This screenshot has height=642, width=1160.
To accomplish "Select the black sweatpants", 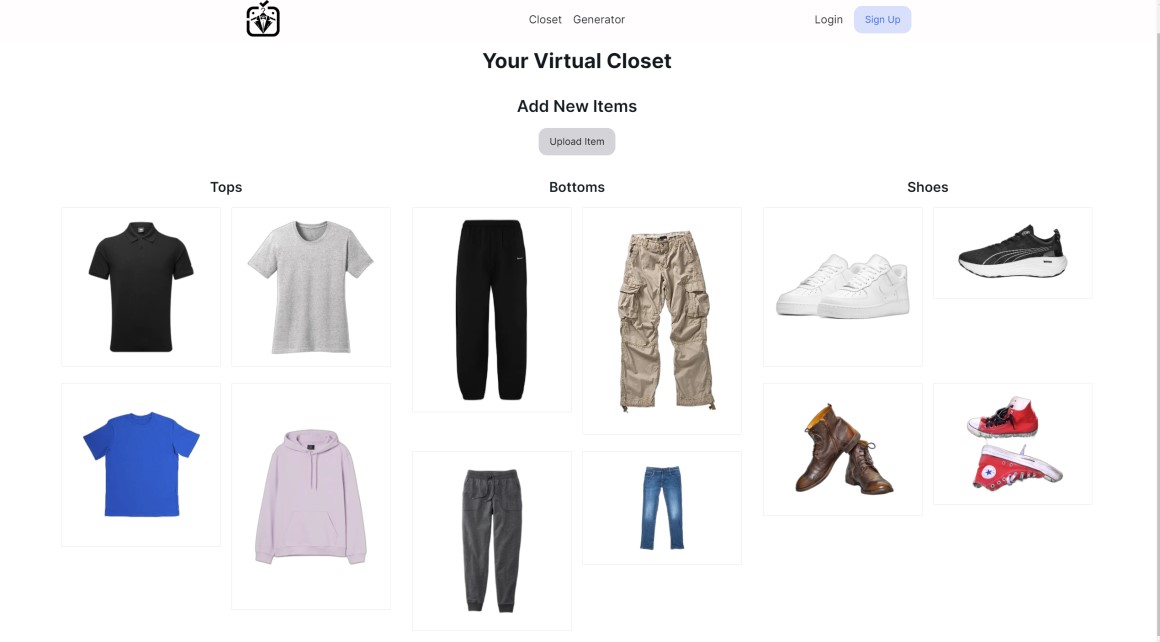I will point(492,310).
